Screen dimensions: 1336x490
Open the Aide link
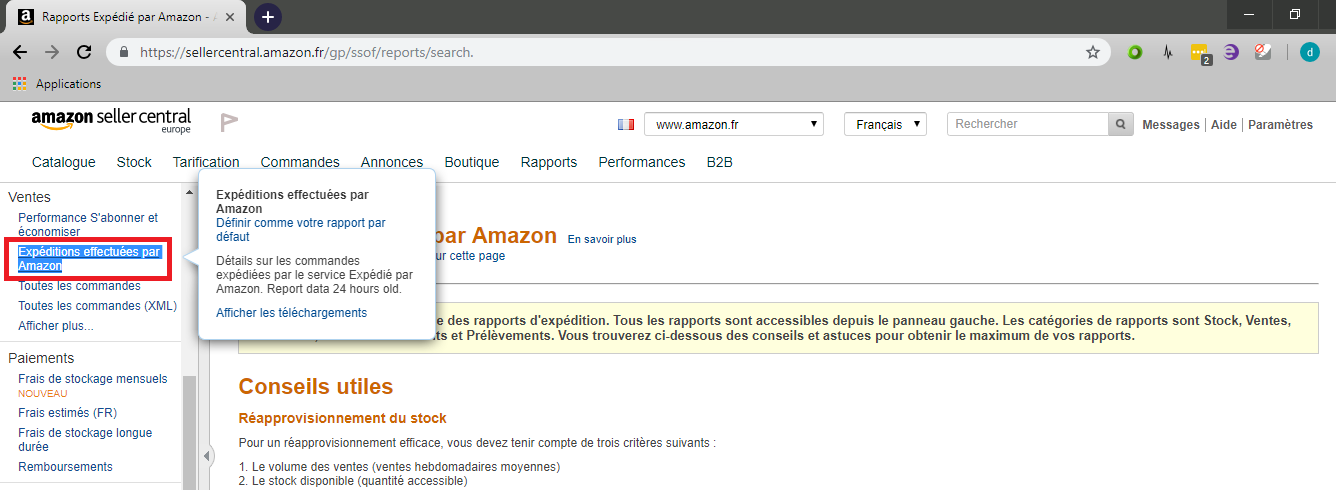(x=1223, y=125)
